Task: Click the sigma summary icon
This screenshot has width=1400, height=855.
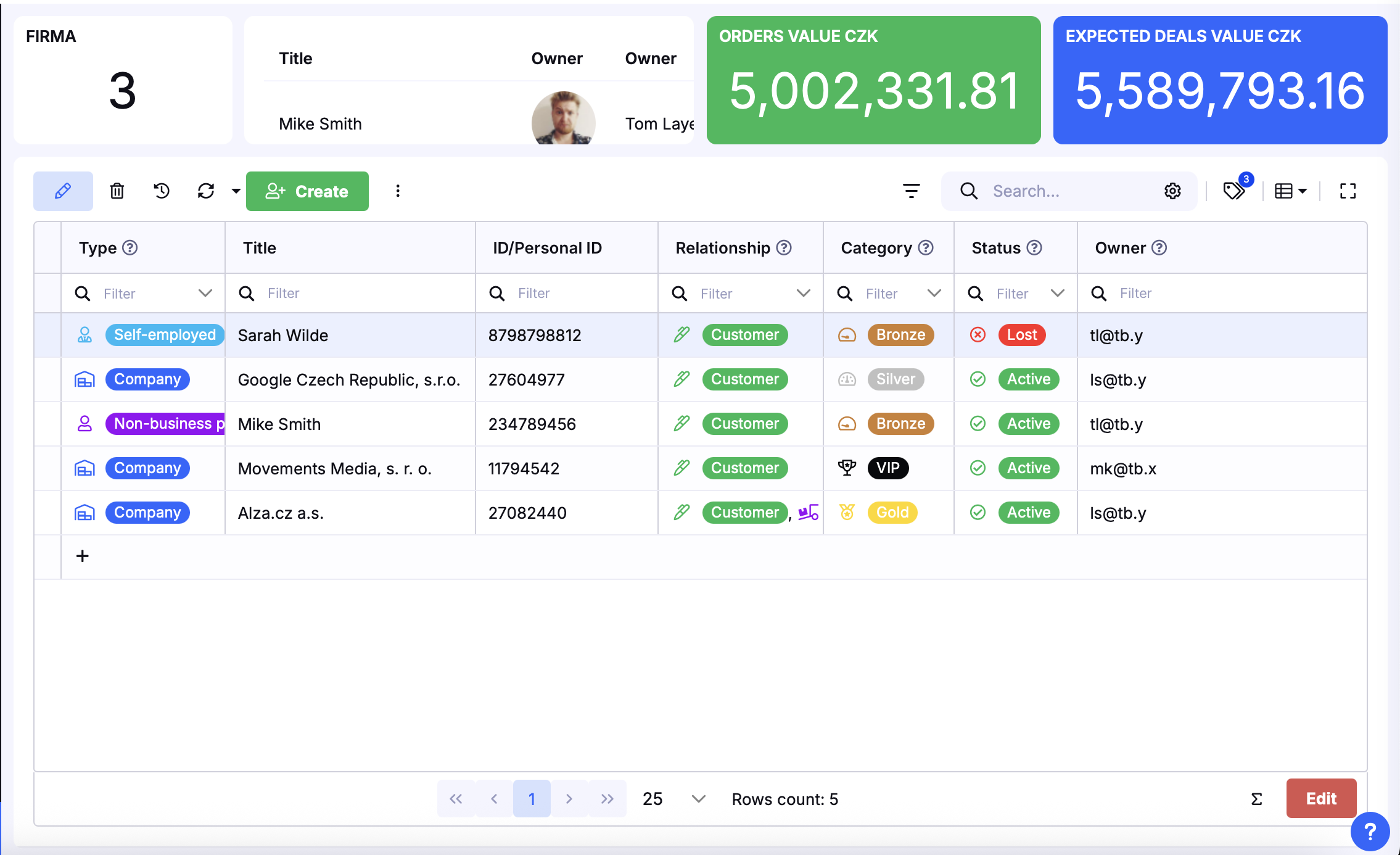Action: [1256, 799]
